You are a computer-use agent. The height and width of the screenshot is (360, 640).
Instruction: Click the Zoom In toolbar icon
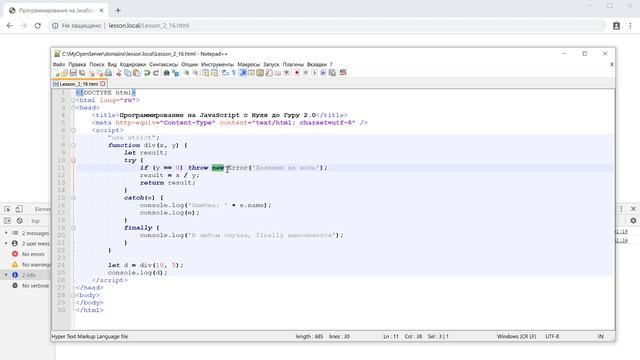[x=186, y=73]
